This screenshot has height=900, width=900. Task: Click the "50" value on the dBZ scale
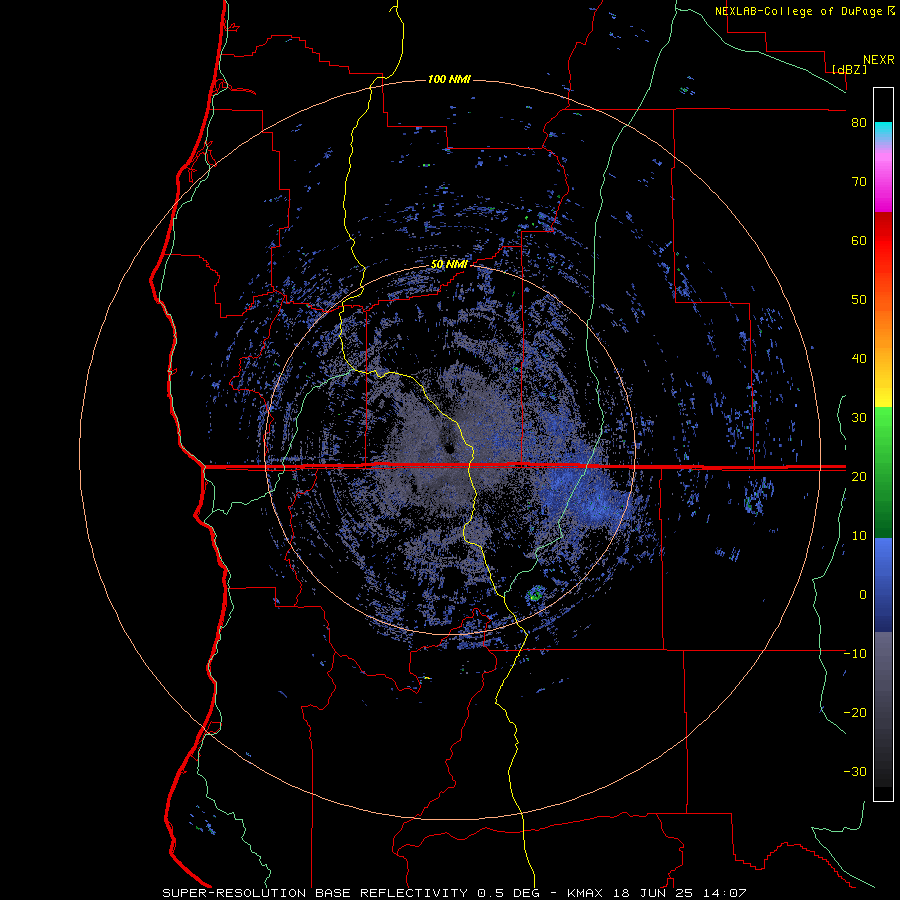pyautogui.click(x=859, y=300)
